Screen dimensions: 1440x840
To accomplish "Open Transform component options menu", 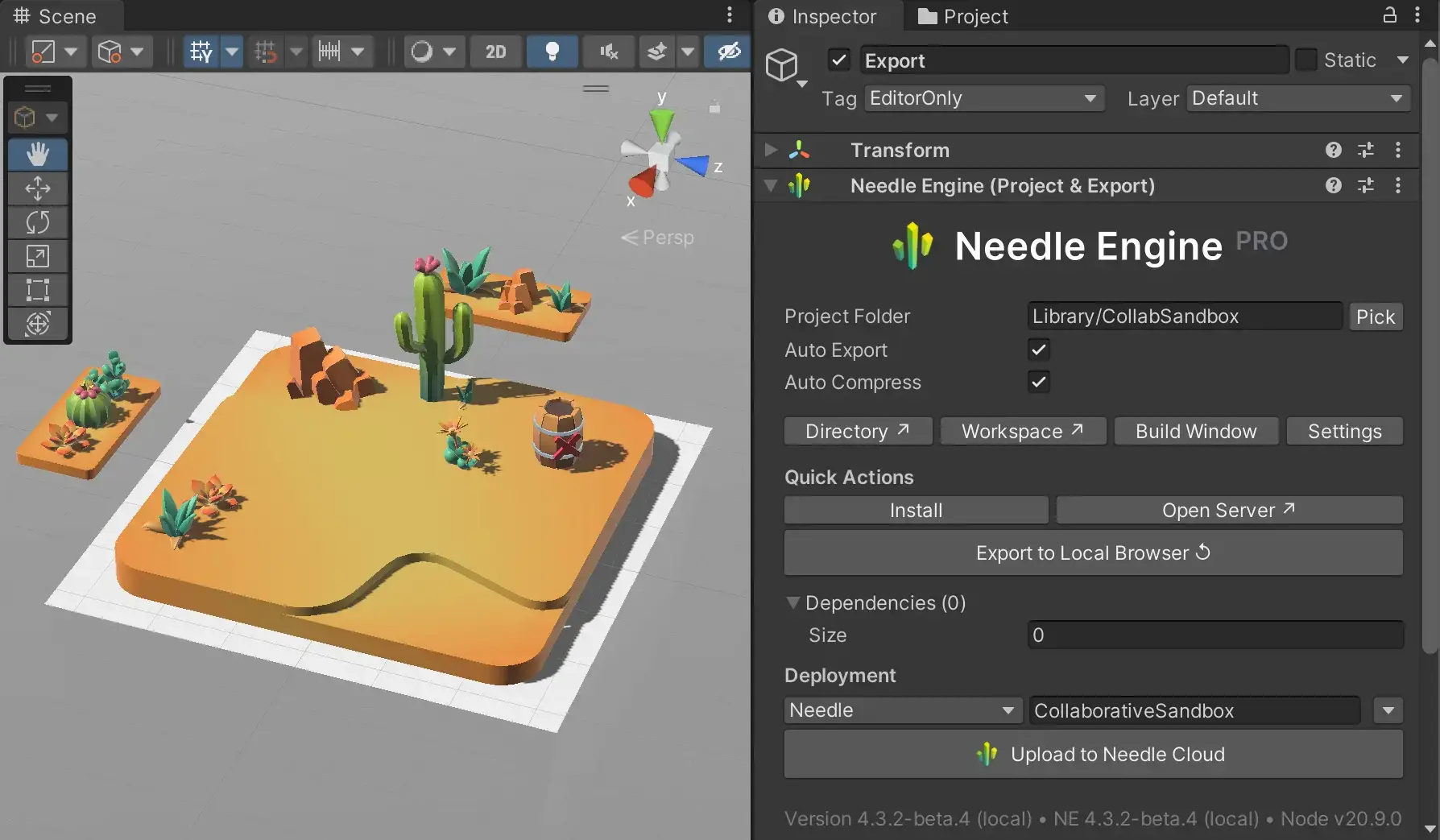I will point(1398,150).
